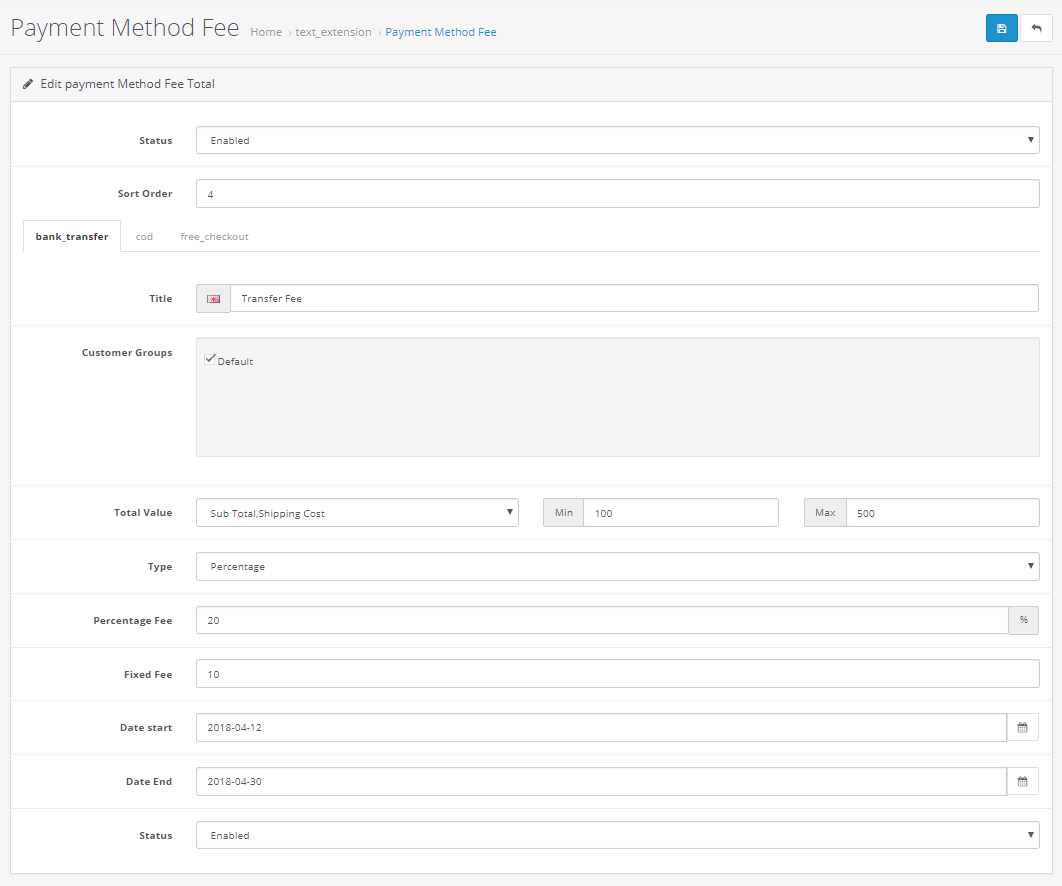Click the percent sign addon icon

[1023, 621]
